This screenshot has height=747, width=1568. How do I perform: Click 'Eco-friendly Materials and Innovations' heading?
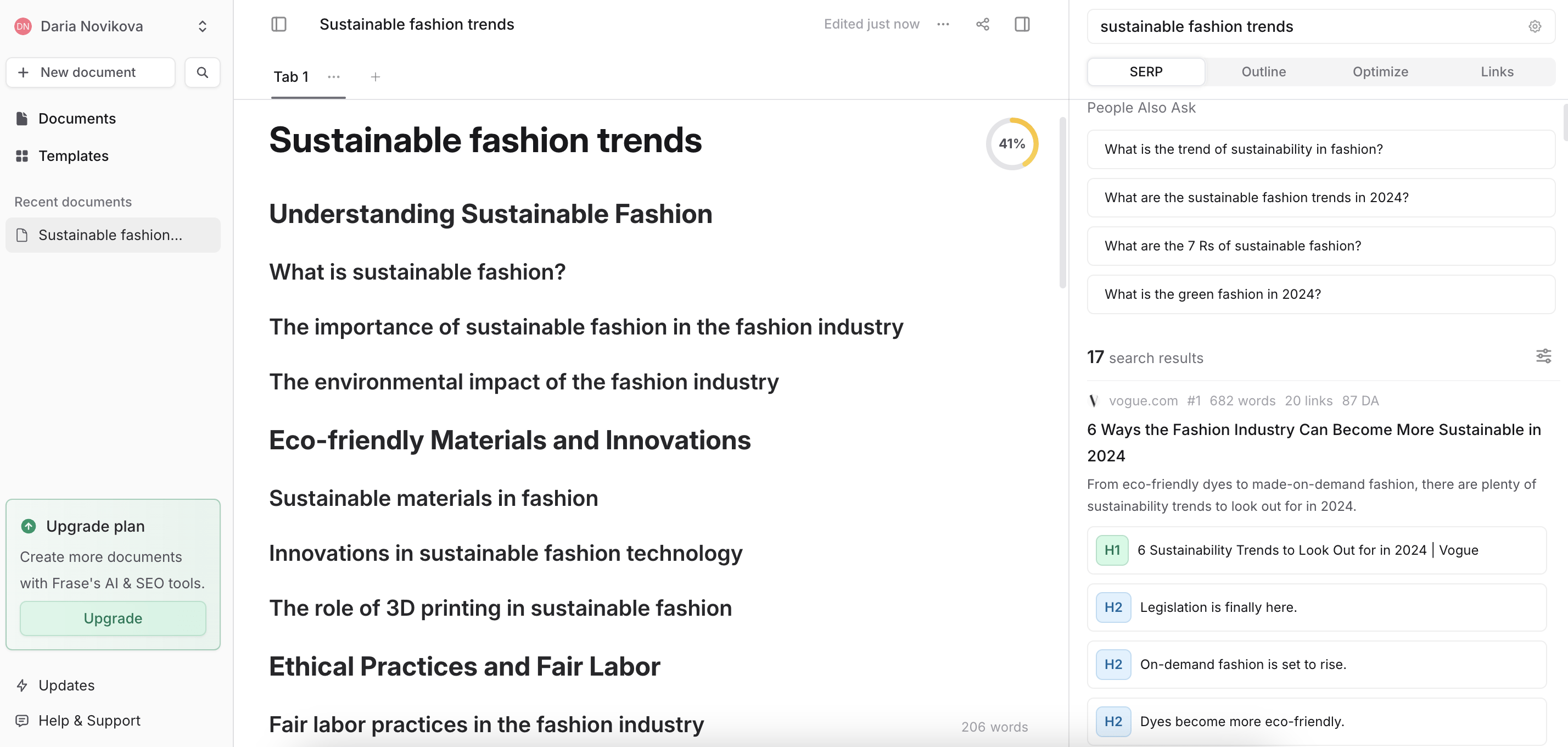point(509,441)
